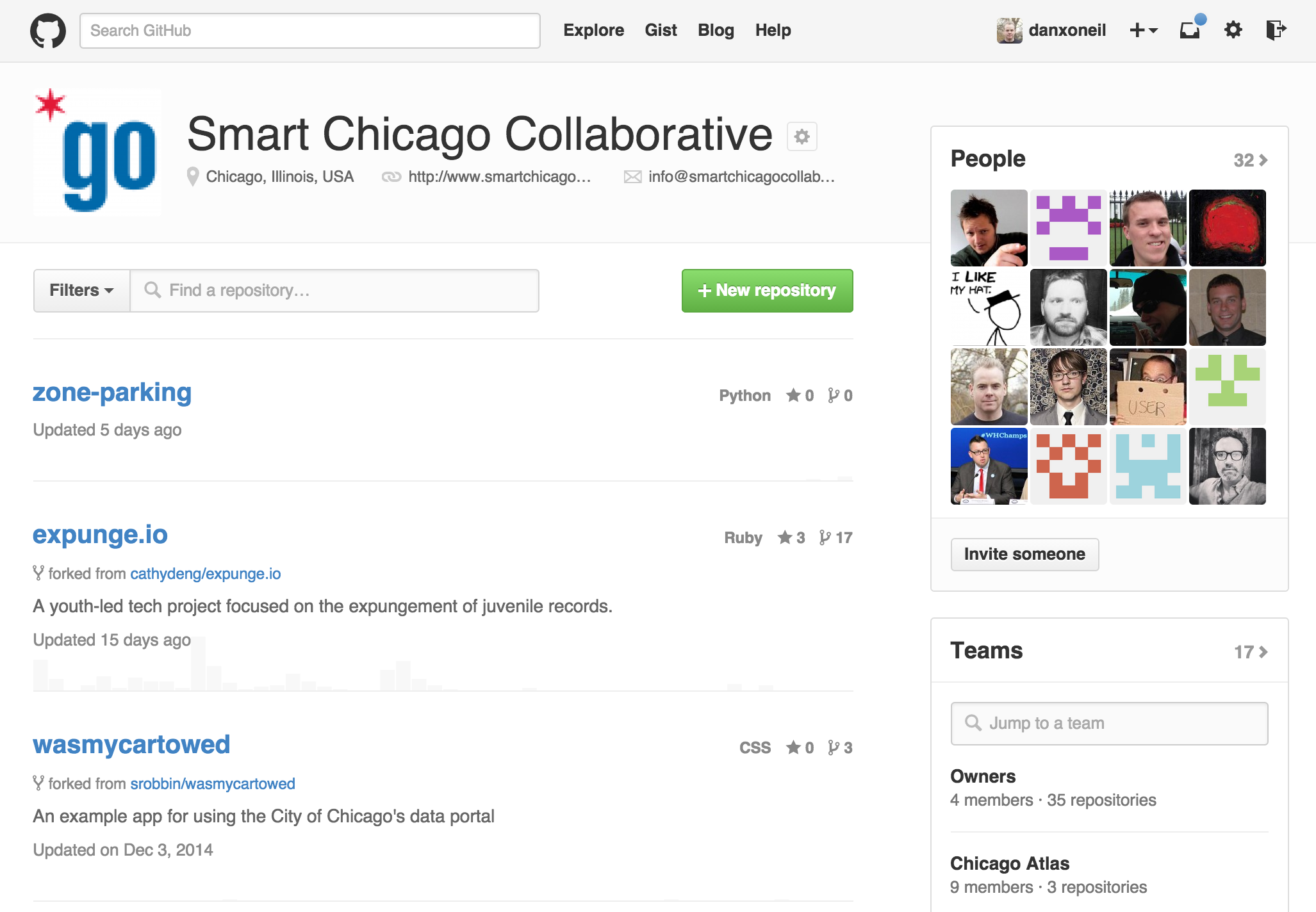Screen dimensions: 1316x912
Task: Open white-haired man outdoors avatar
Action: (x=989, y=387)
